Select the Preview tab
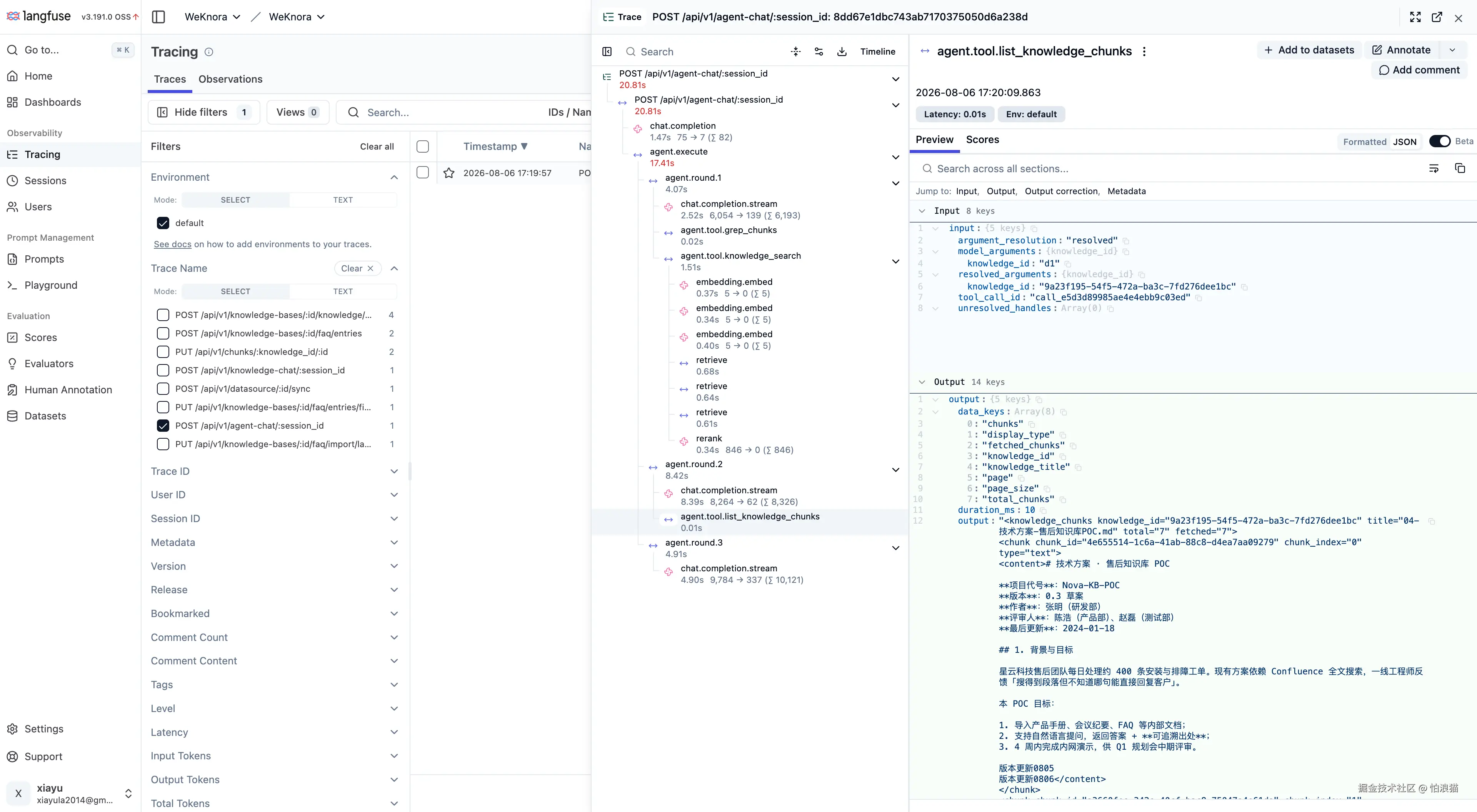The image size is (1477, 812). tap(934, 139)
